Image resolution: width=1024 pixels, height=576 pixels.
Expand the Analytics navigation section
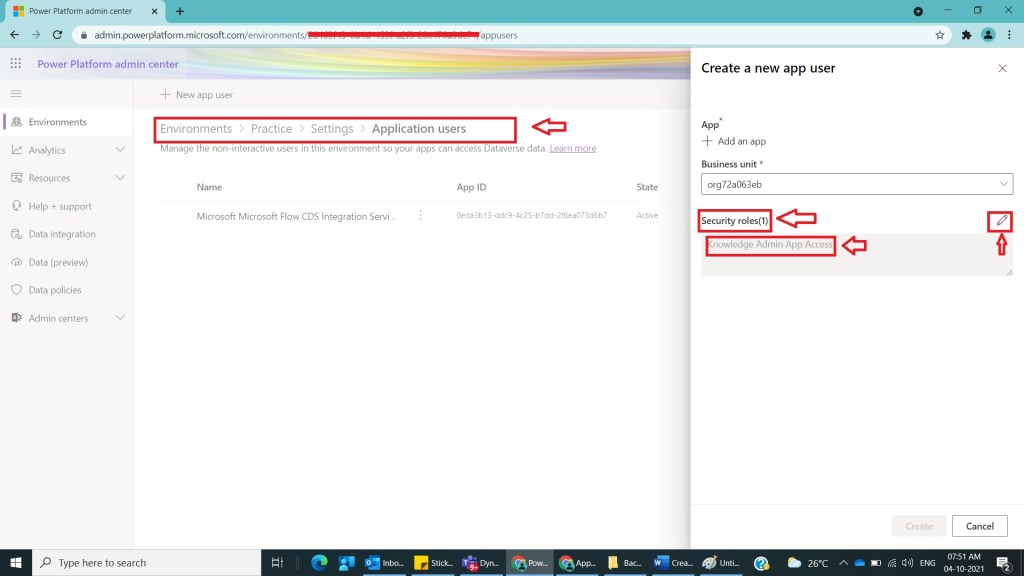[x=120, y=150]
